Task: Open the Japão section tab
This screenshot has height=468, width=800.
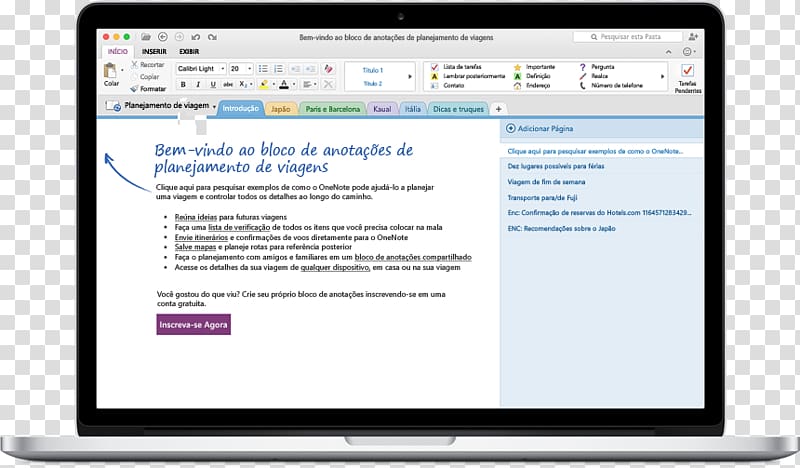Action: click(x=281, y=109)
